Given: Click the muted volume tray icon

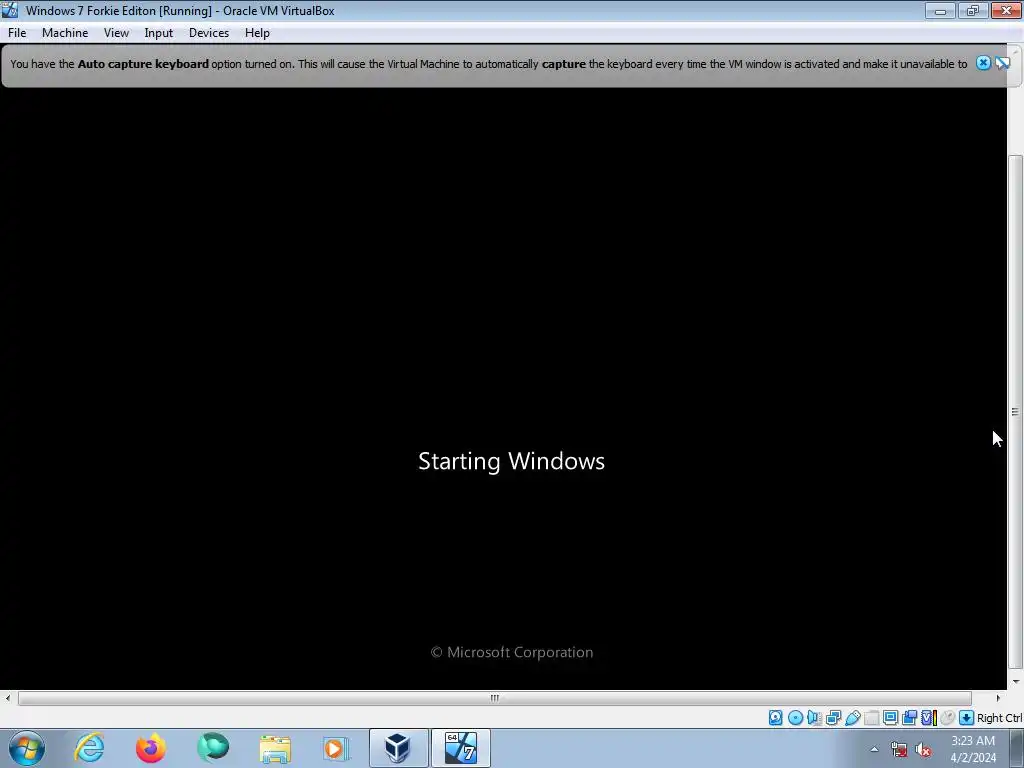Looking at the screenshot, I should 923,750.
